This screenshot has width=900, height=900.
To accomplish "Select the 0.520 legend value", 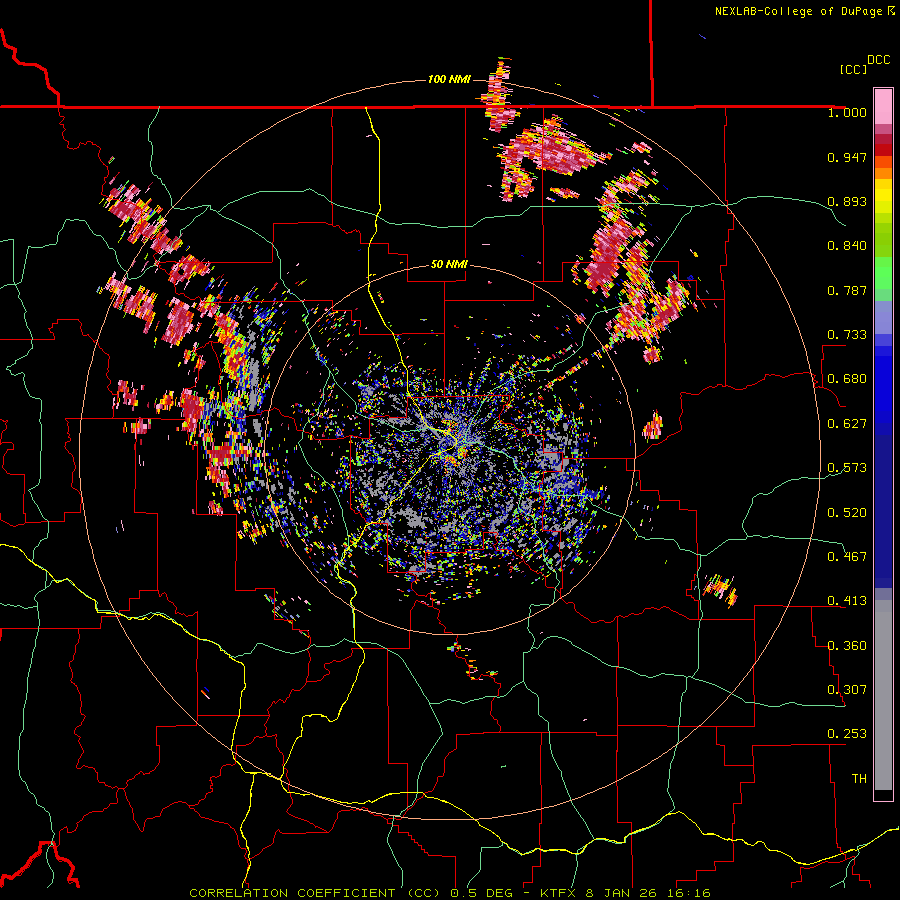I will tap(847, 513).
